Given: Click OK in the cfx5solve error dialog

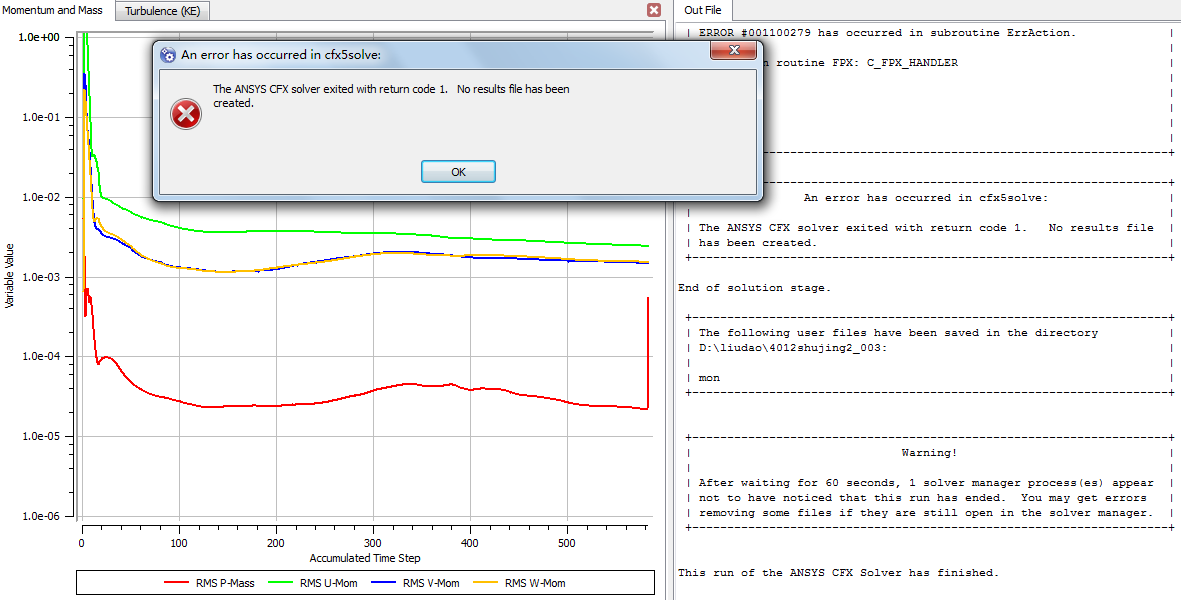Looking at the screenshot, I should [458, 172].
